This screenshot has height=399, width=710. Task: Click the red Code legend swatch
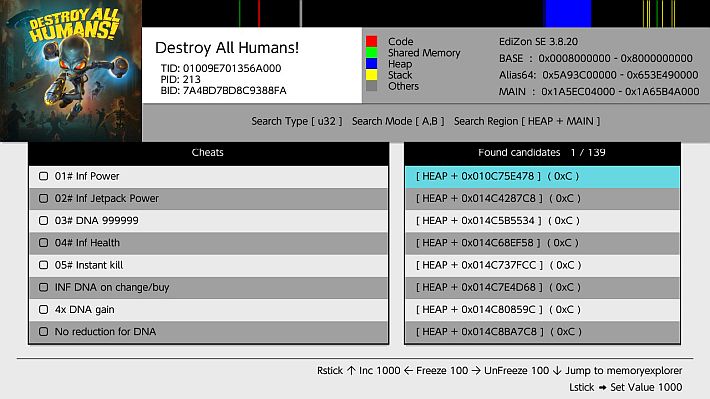371,41
